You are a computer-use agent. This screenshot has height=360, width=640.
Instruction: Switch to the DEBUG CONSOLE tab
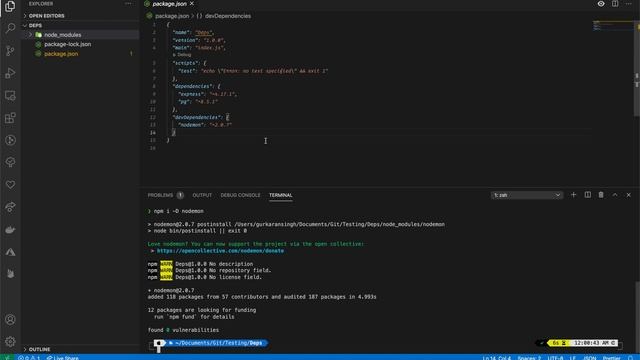[x=240, y=195]
